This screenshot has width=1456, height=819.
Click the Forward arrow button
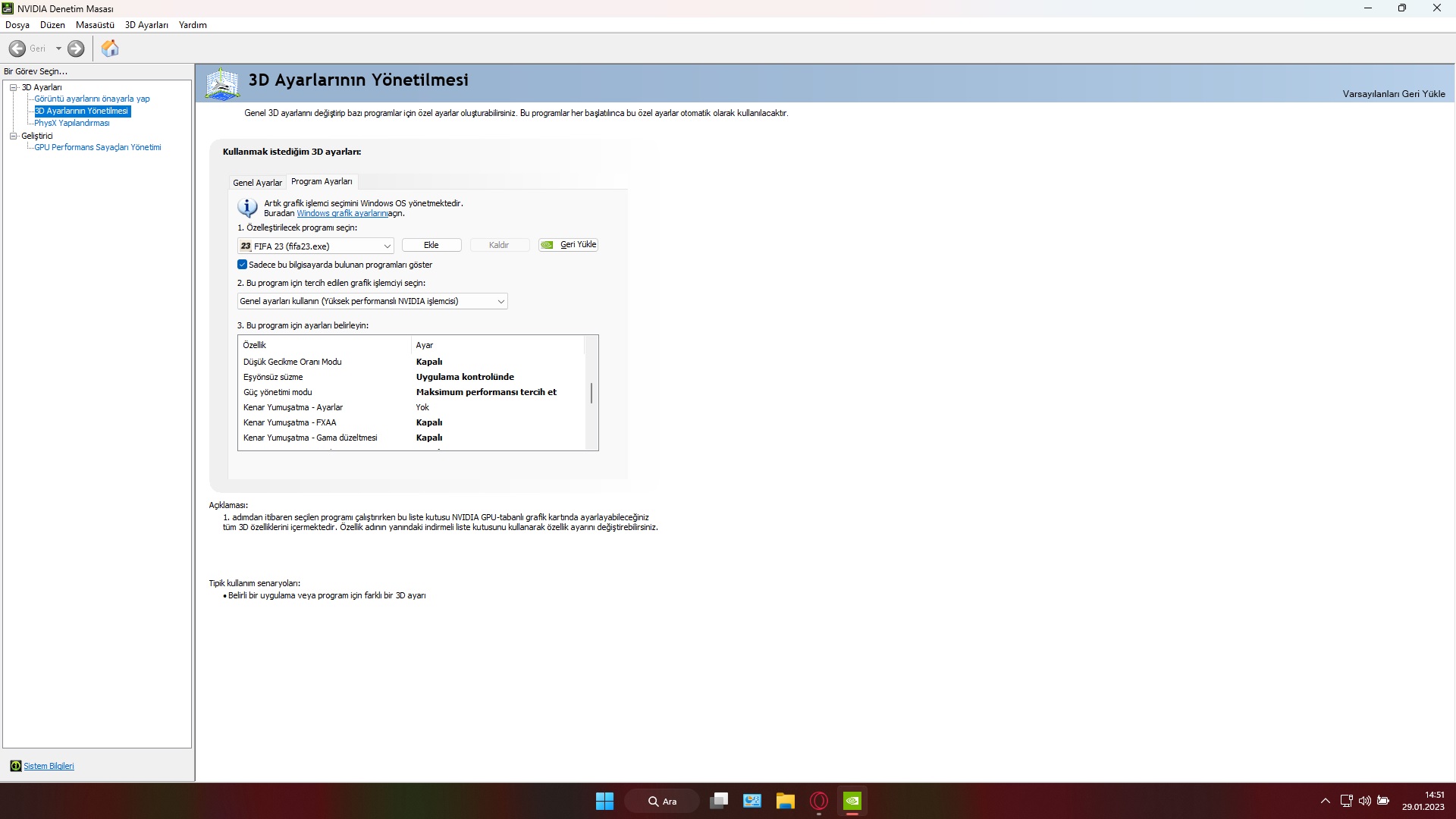(x=76, y=49)
